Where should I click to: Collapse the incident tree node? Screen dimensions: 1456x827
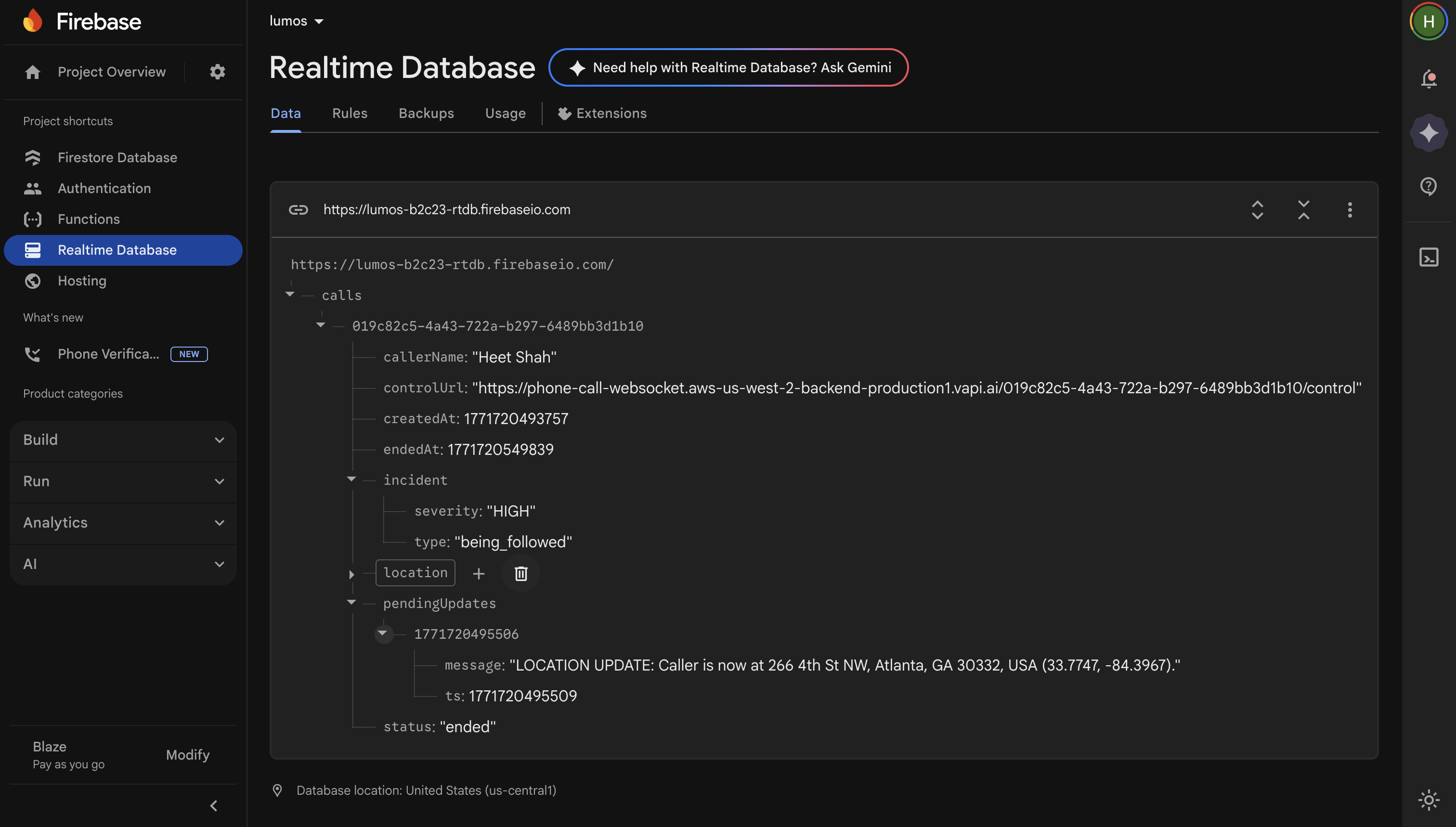pyautogui.click(x=351, y=479)
